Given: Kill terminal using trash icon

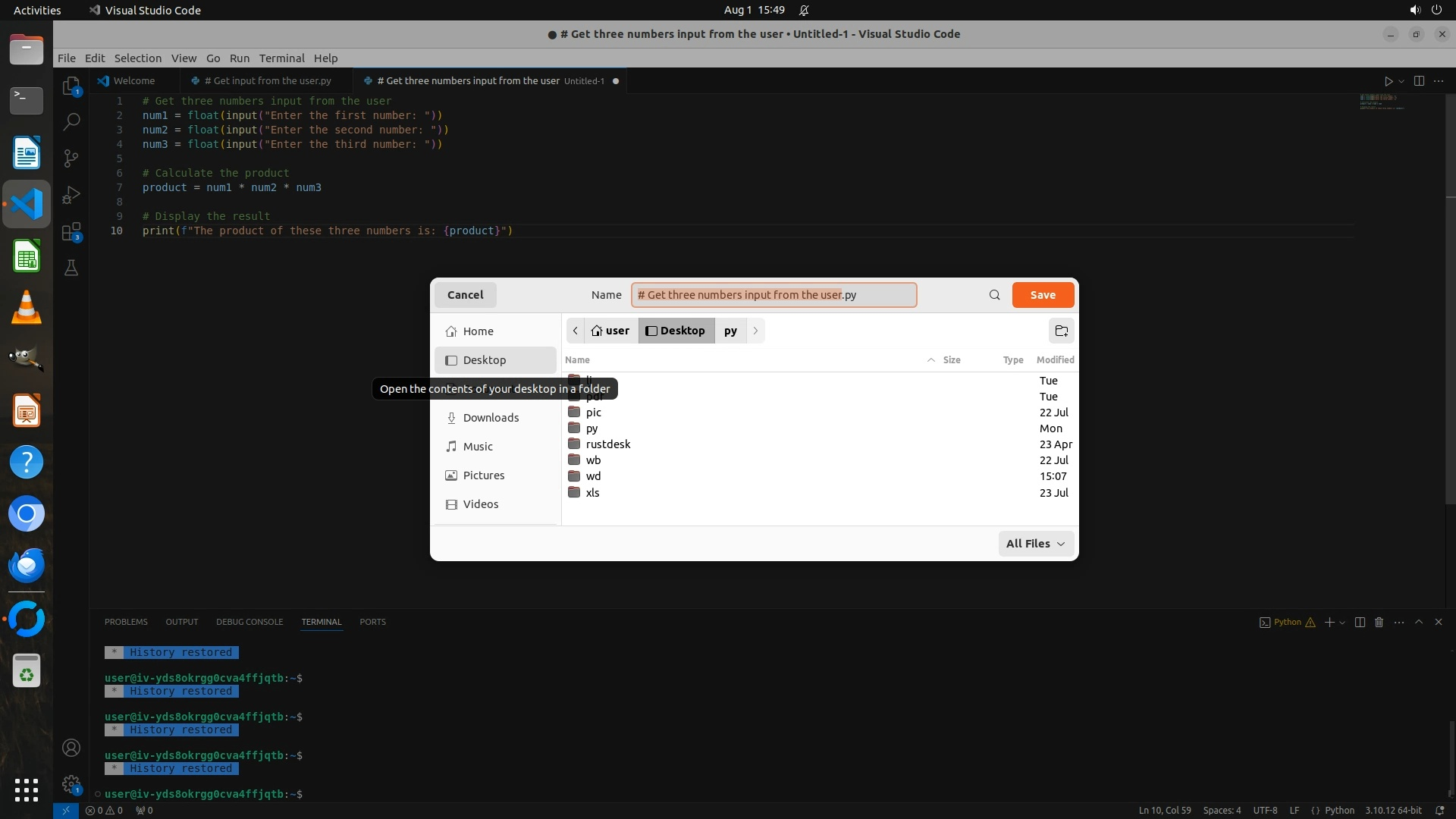Looking at the screenshot, I should click(1379, 622).
